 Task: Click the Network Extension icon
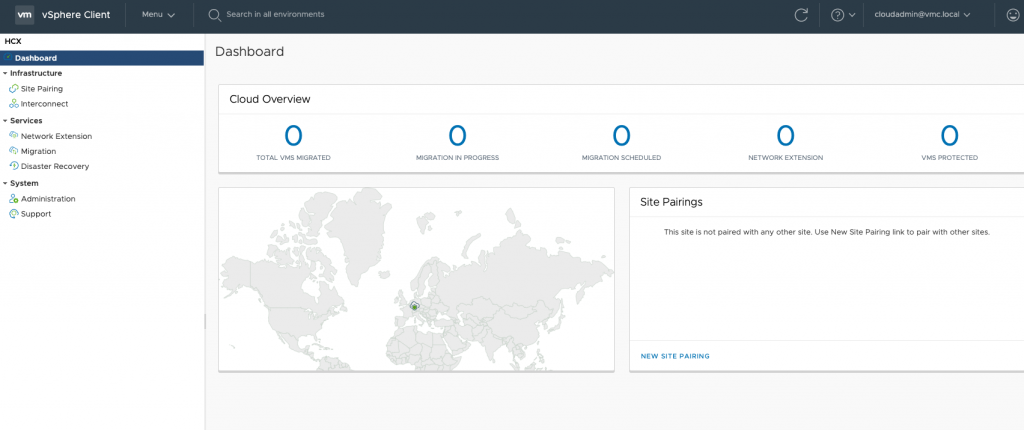coord(14,136)
